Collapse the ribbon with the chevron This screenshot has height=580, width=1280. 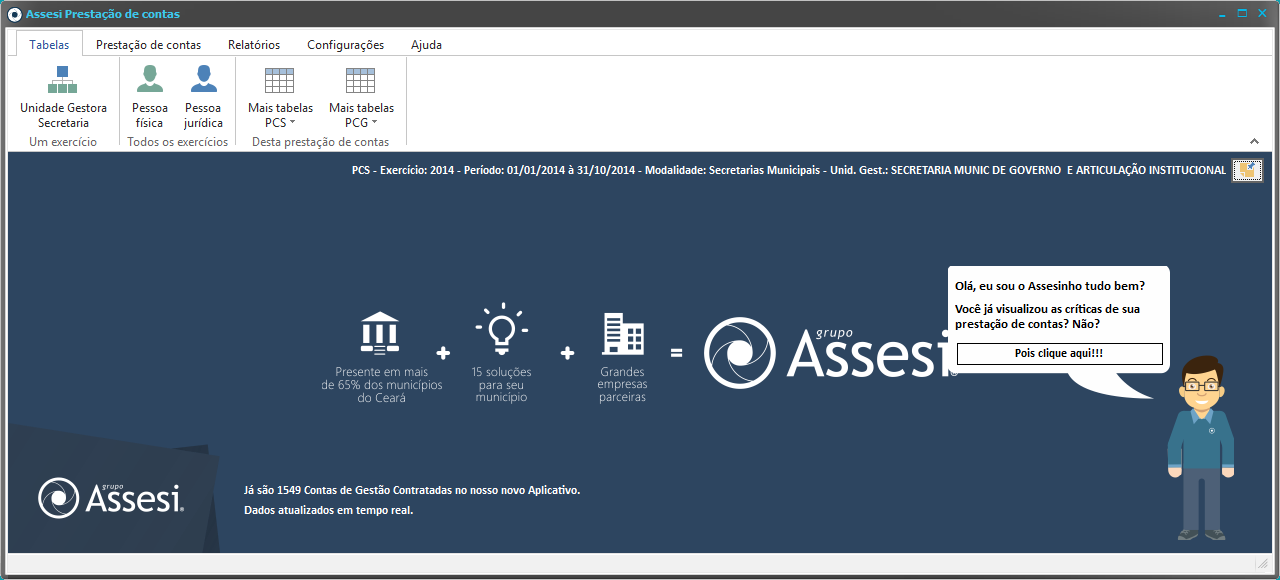[x=1255, y=141]
